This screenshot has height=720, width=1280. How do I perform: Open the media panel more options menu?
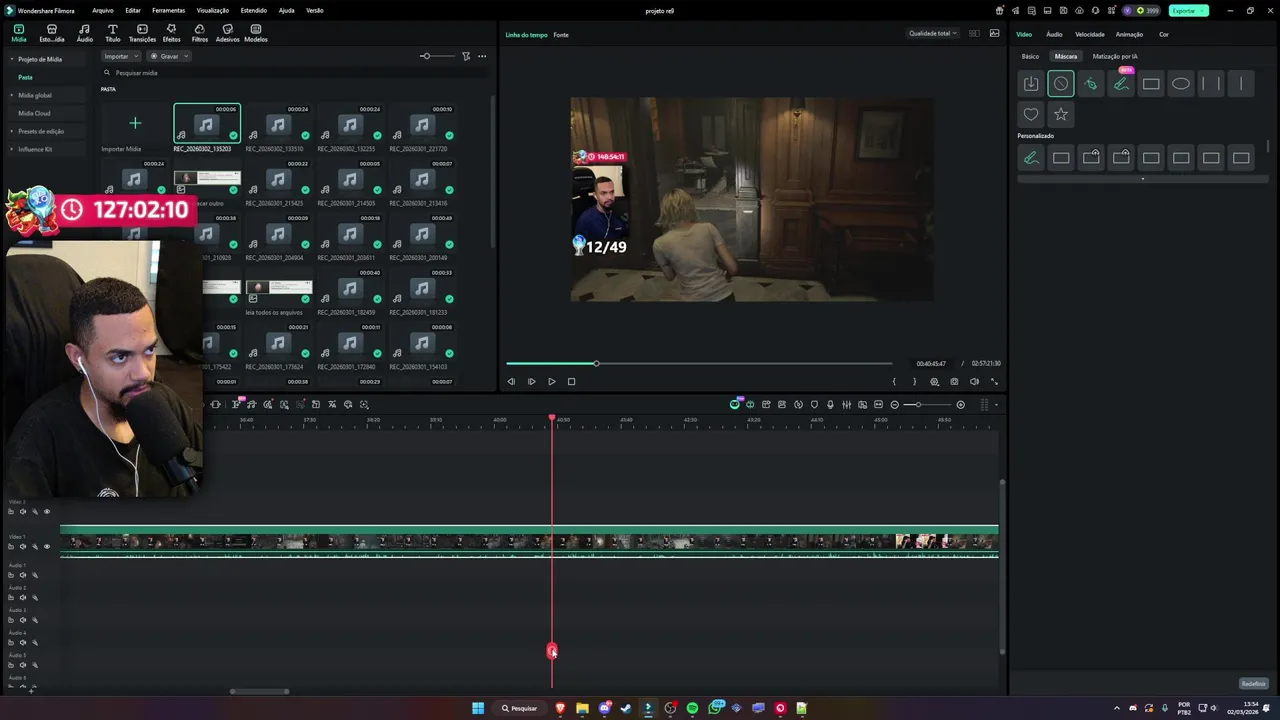coord(482,56)
